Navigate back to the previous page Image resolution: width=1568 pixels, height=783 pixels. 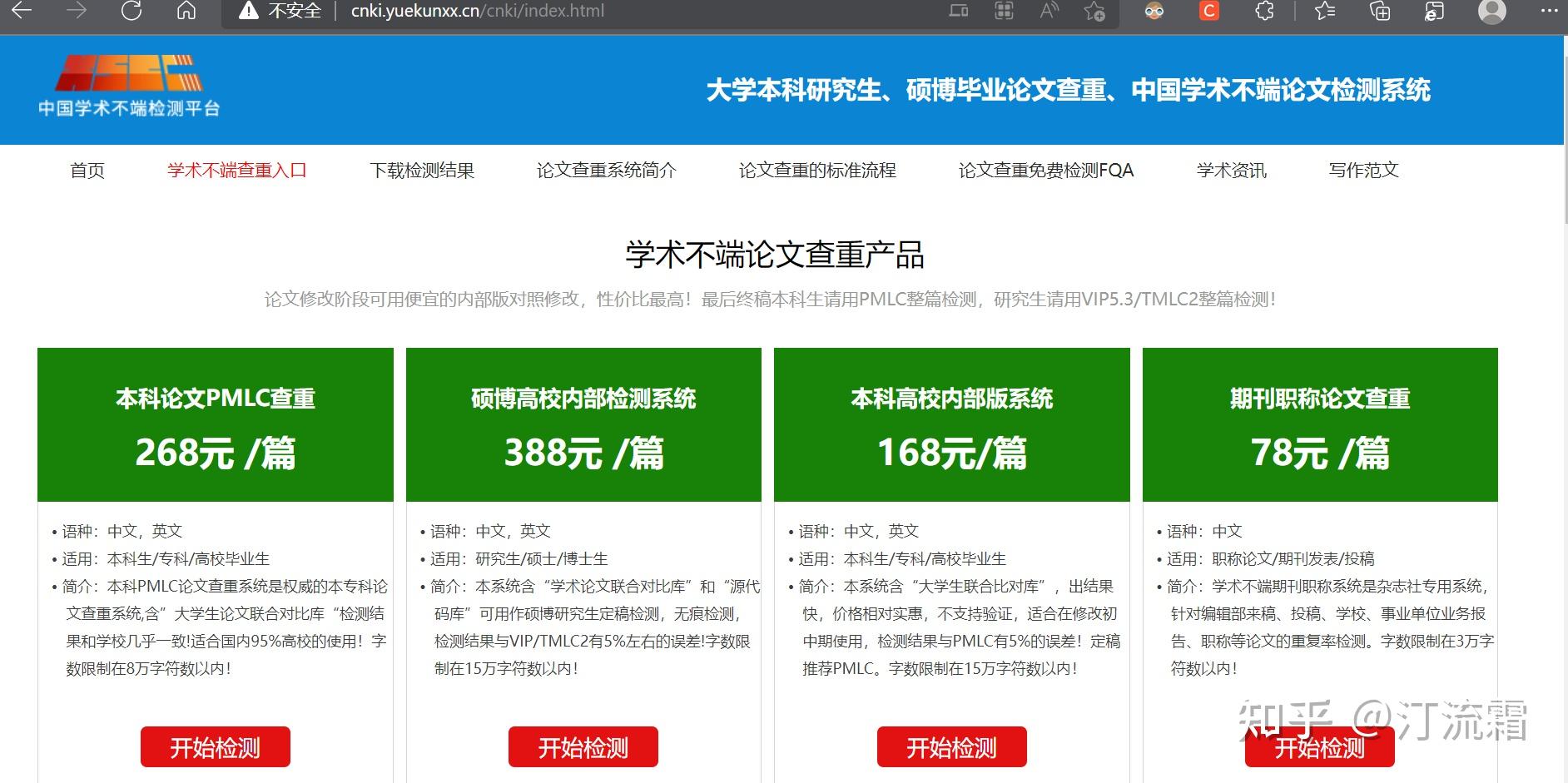coord(22,12)
